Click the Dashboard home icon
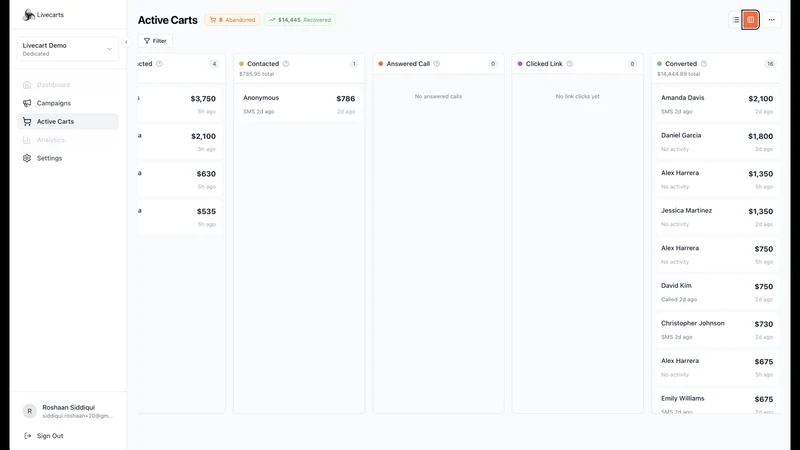This screenshot has height=450, width=800. [27, 85]
